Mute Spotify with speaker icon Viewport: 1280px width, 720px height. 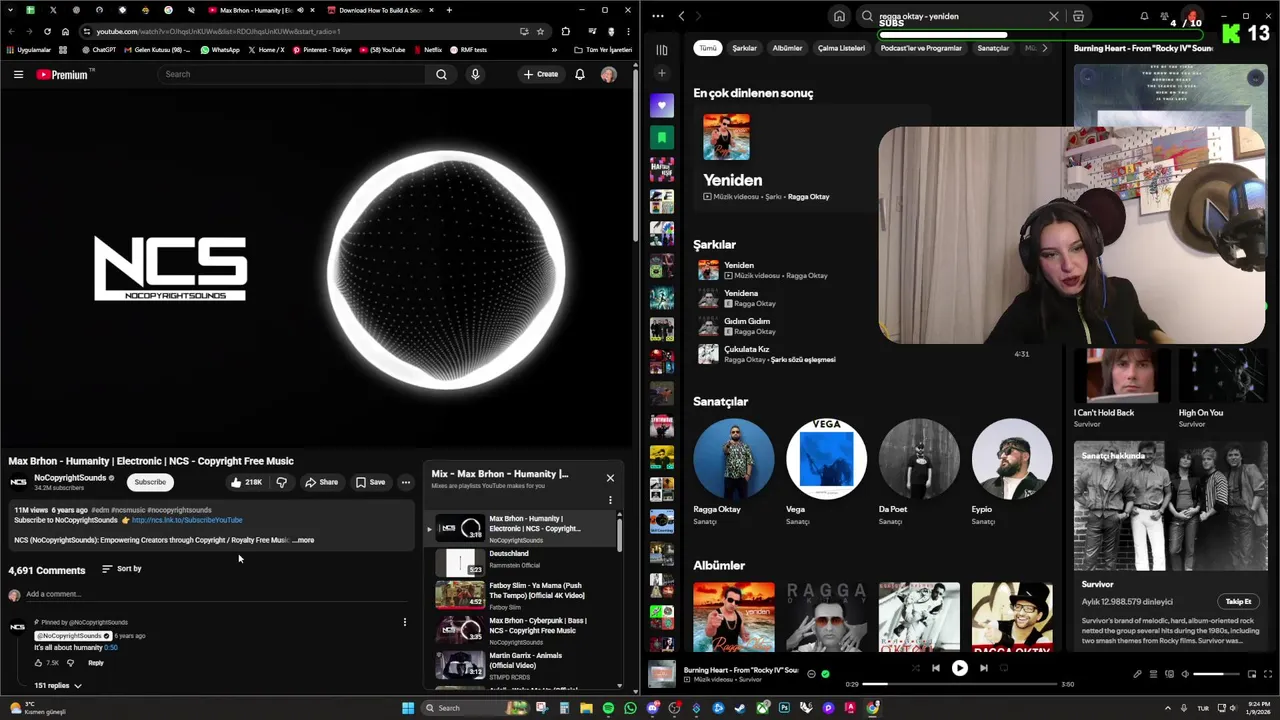tap(1185, 674)
